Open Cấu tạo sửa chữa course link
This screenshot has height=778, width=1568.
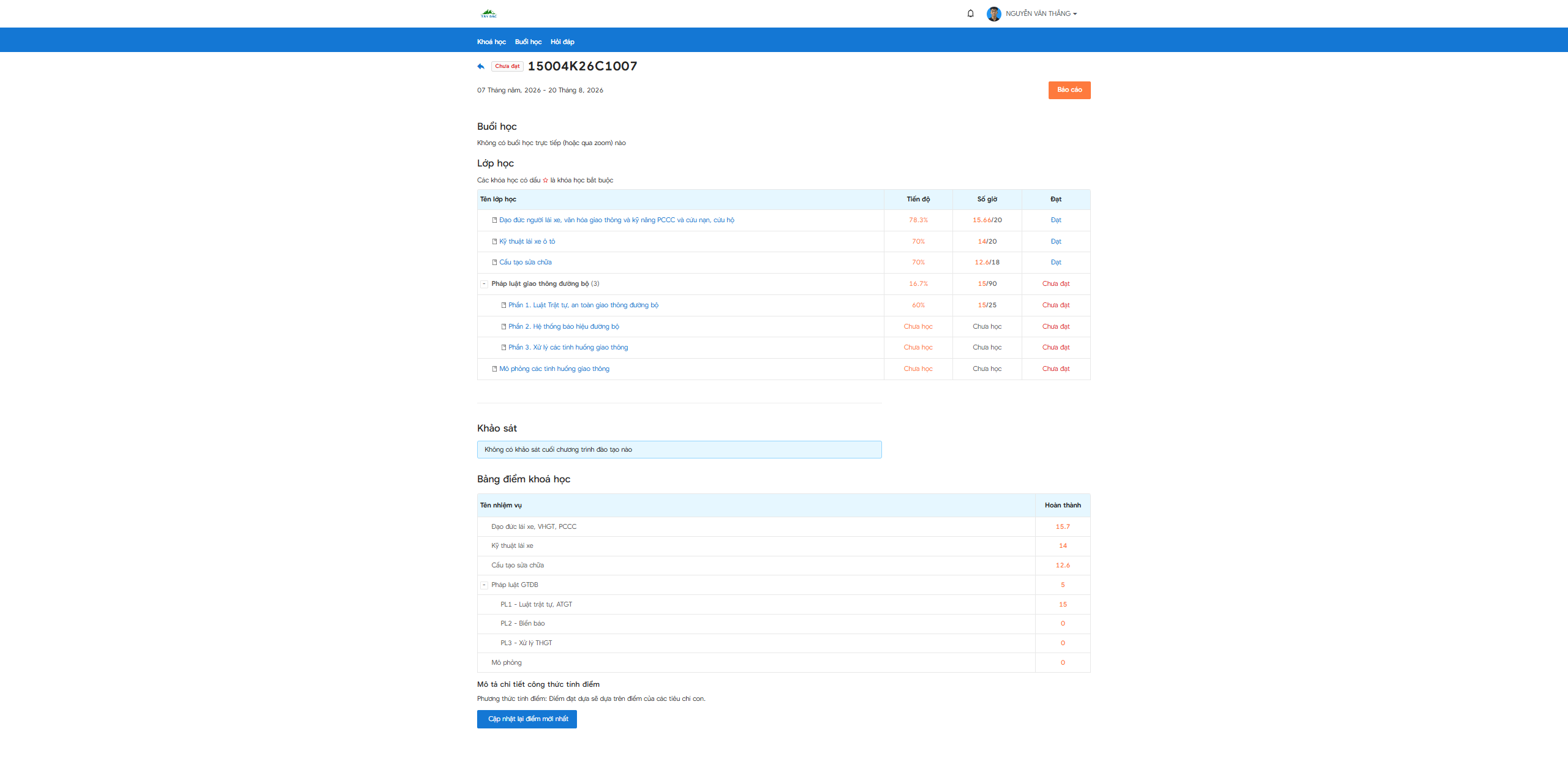(525, 263)
